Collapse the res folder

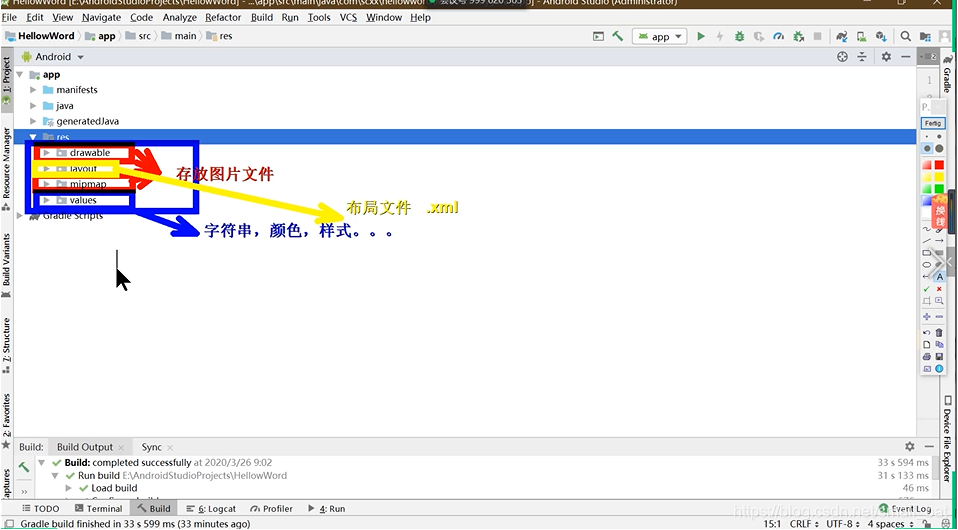33,137
